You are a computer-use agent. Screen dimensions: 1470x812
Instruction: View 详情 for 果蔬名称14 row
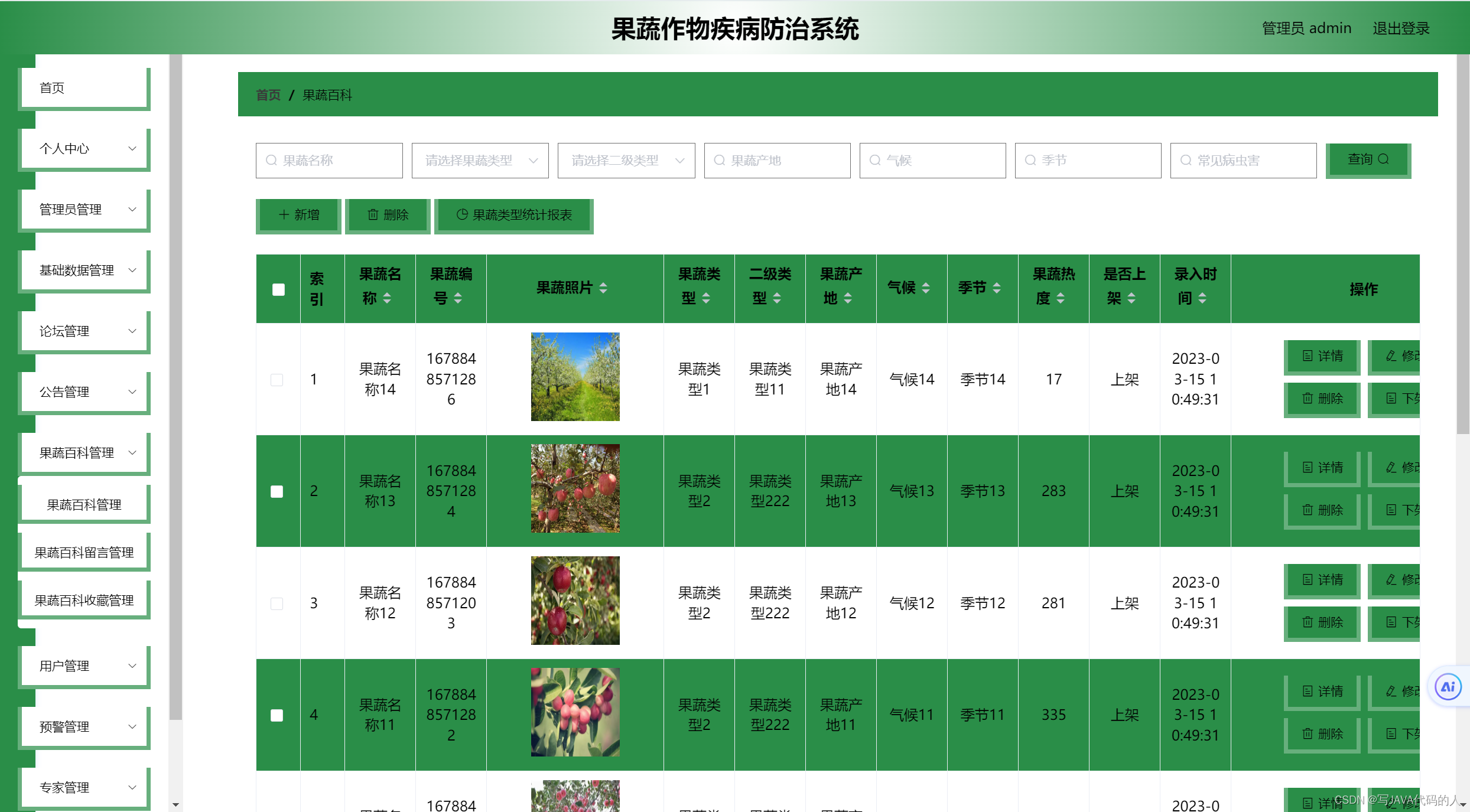1322,357
